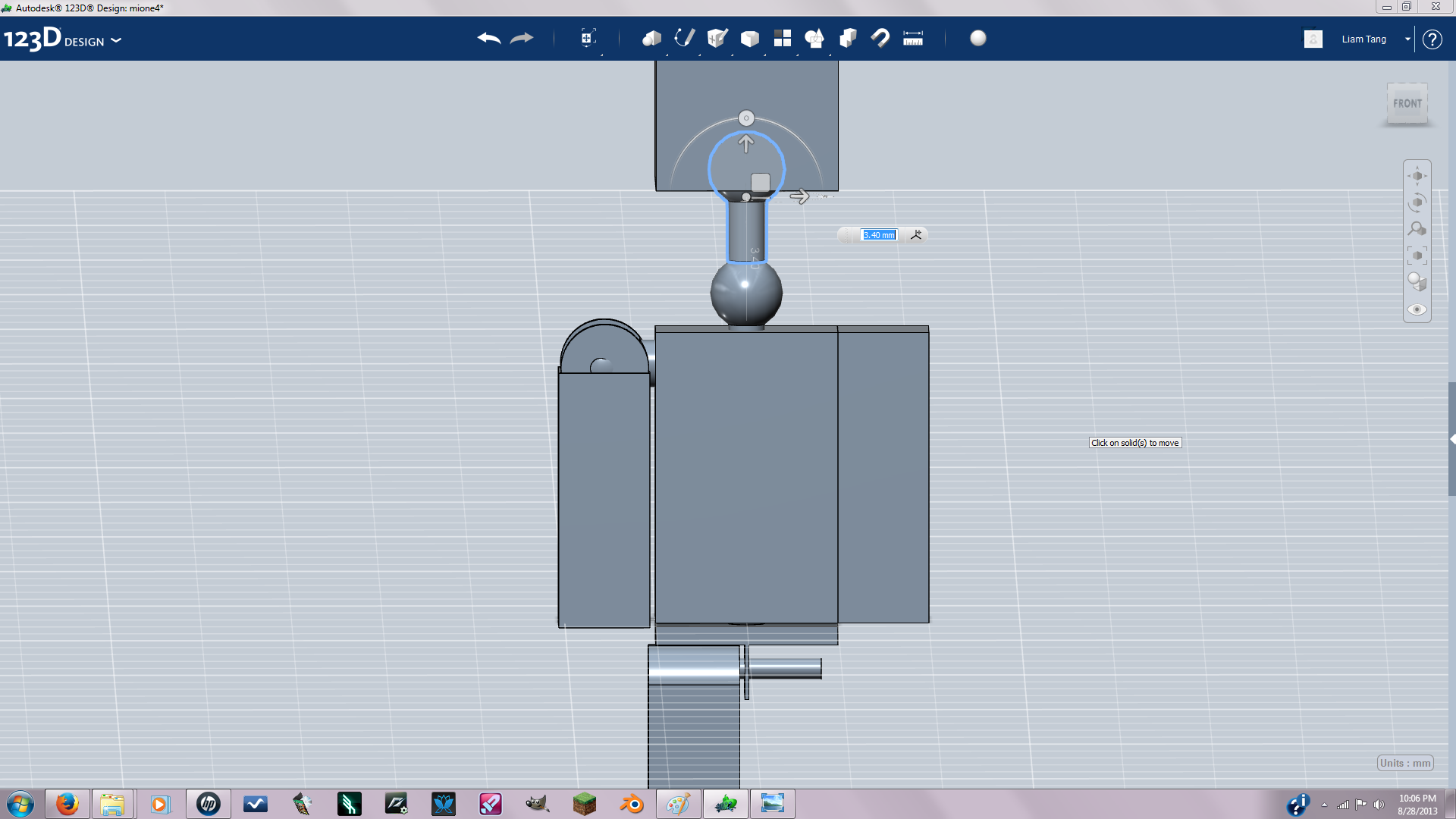Select the Orbit navigation tool
1456x819 pixels.
[x=1417, y=202]
